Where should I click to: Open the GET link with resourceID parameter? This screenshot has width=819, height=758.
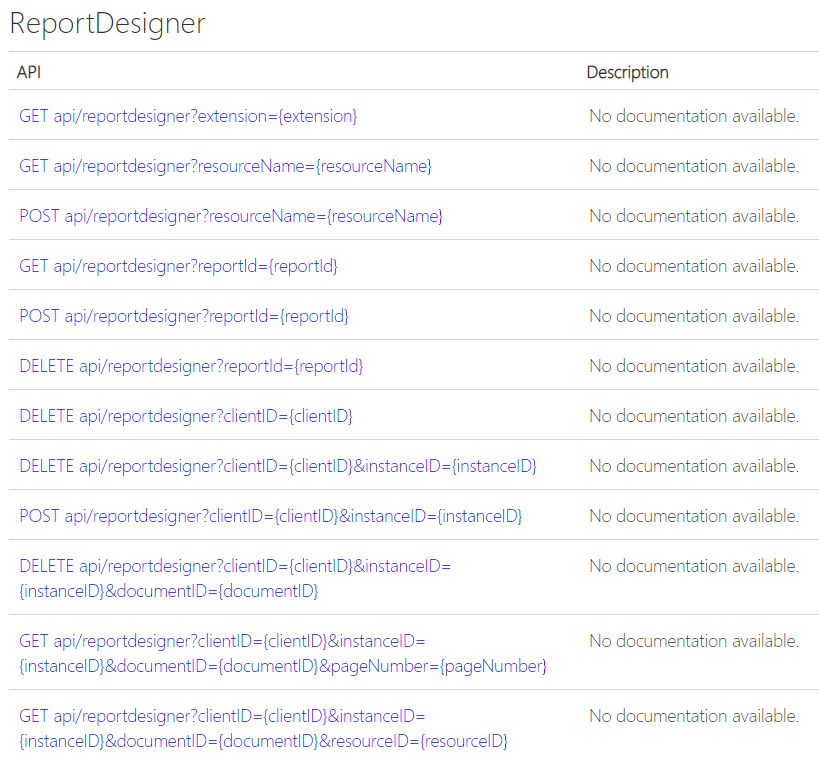263,729
